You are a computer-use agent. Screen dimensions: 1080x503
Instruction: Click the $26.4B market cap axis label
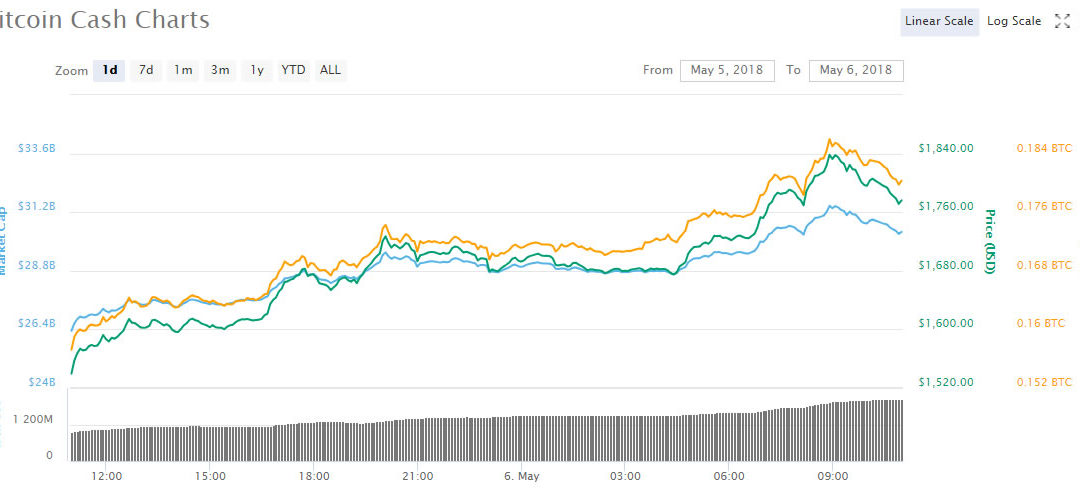[37, 323]
